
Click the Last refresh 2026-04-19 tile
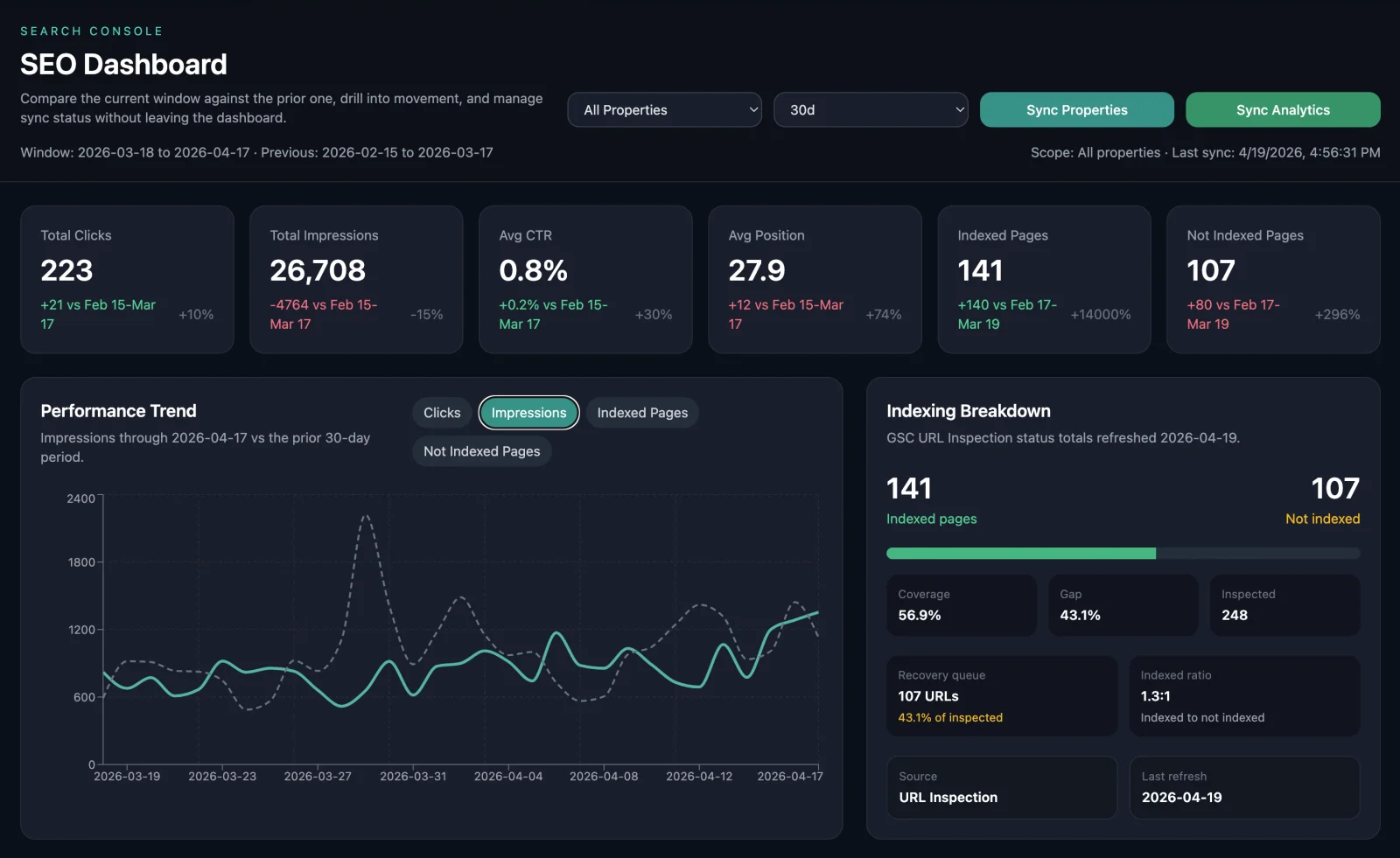(1244, 787)
